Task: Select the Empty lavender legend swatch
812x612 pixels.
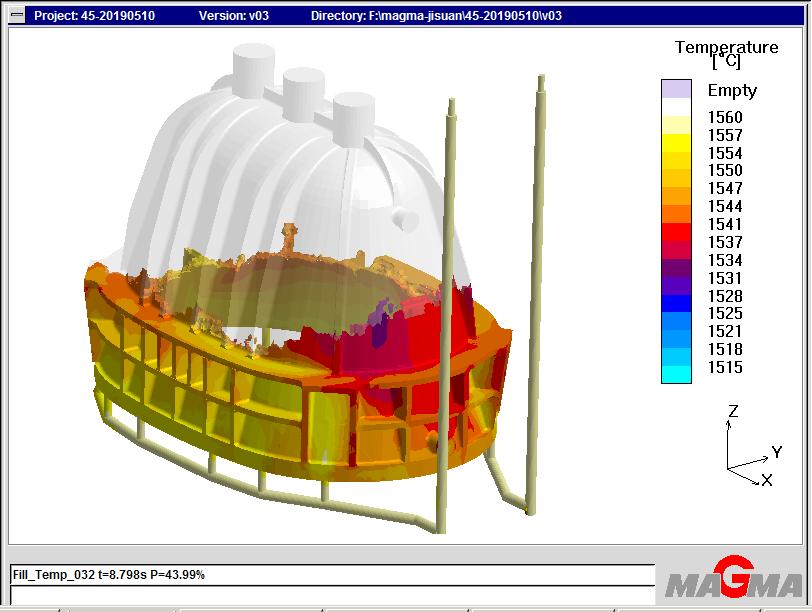Action: click(x=676, y=89)
